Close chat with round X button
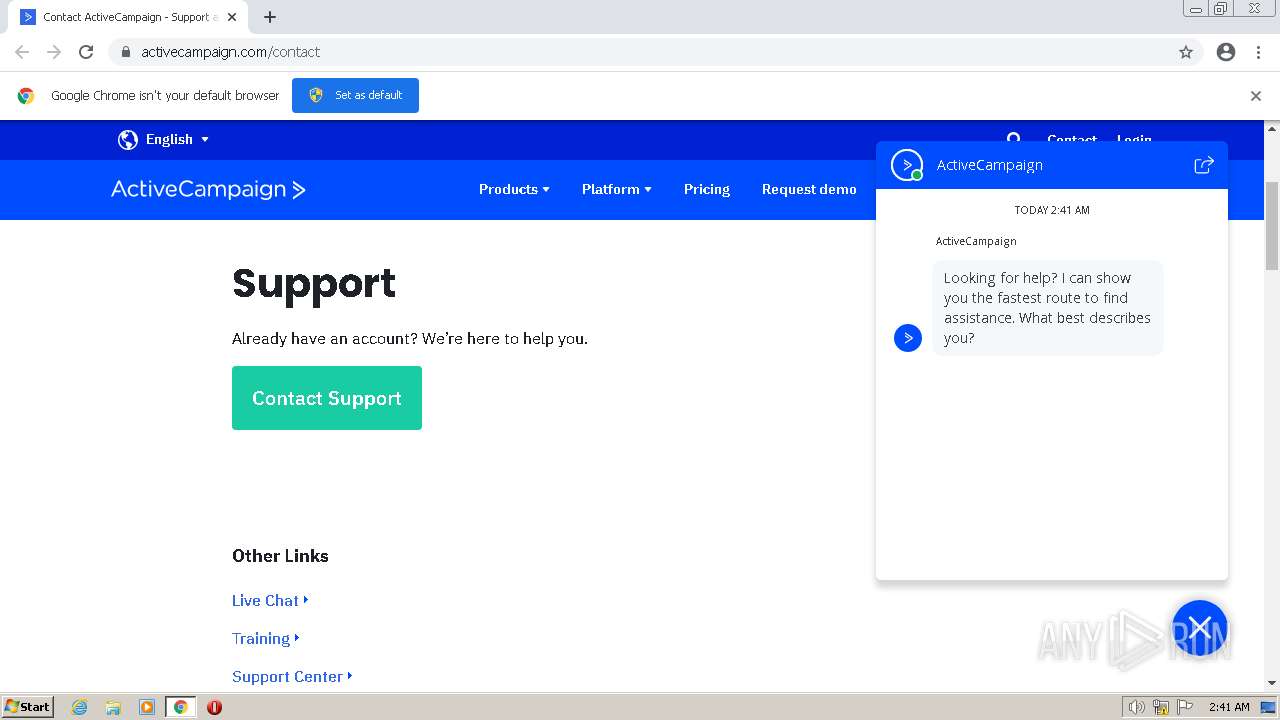Viewport: 1280px width, 720px height. point(1200,628)
